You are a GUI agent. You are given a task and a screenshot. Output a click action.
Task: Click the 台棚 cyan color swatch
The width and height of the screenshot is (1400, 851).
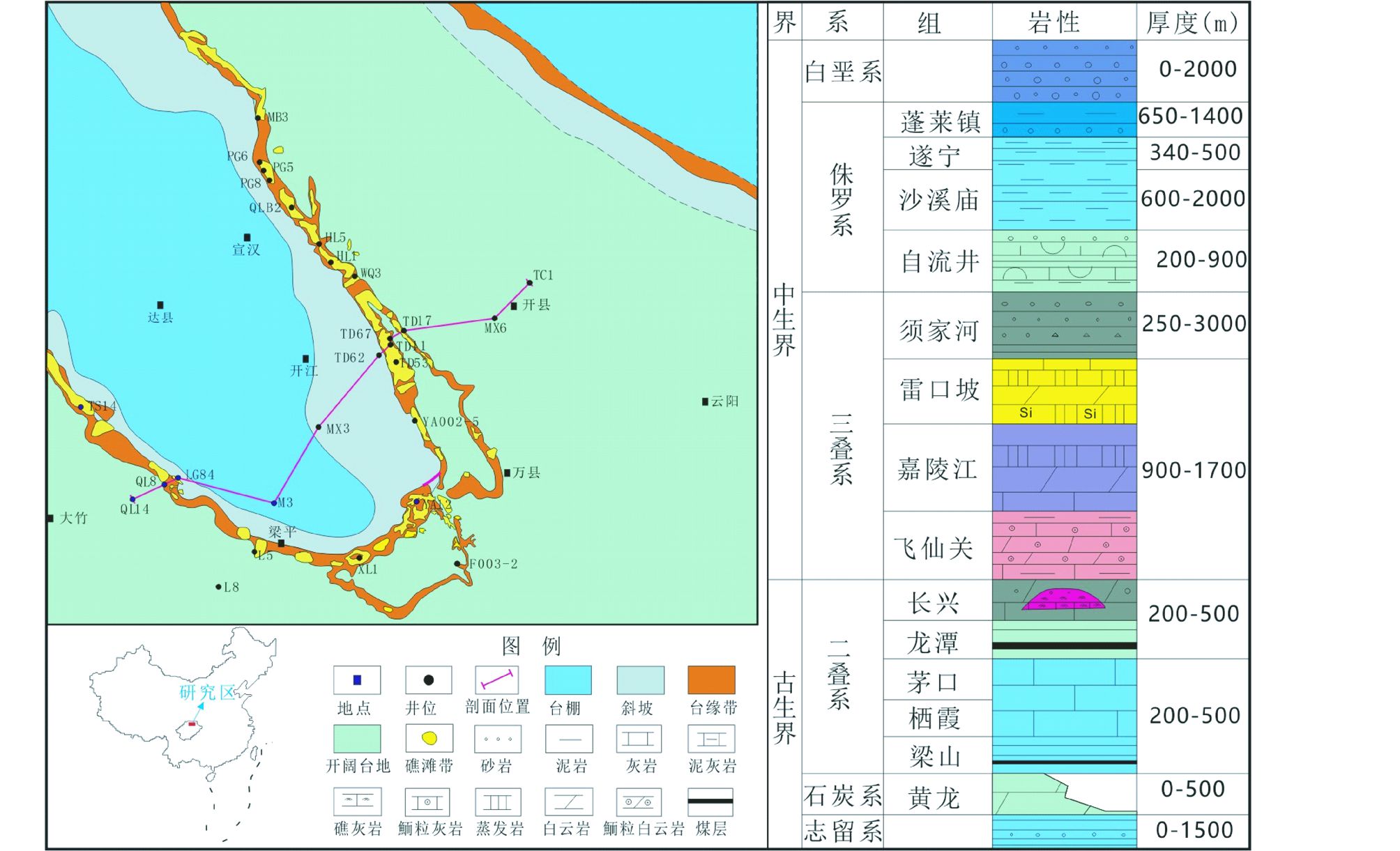tap(568, 680)
